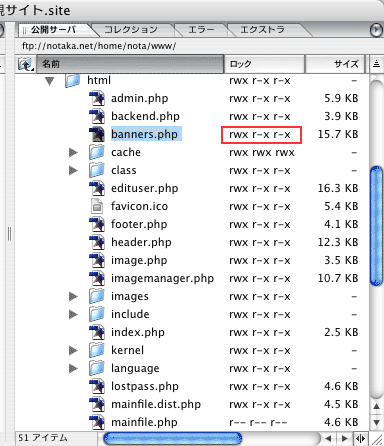
Task: Click the pane divider grip on the left
Action: 9,233
